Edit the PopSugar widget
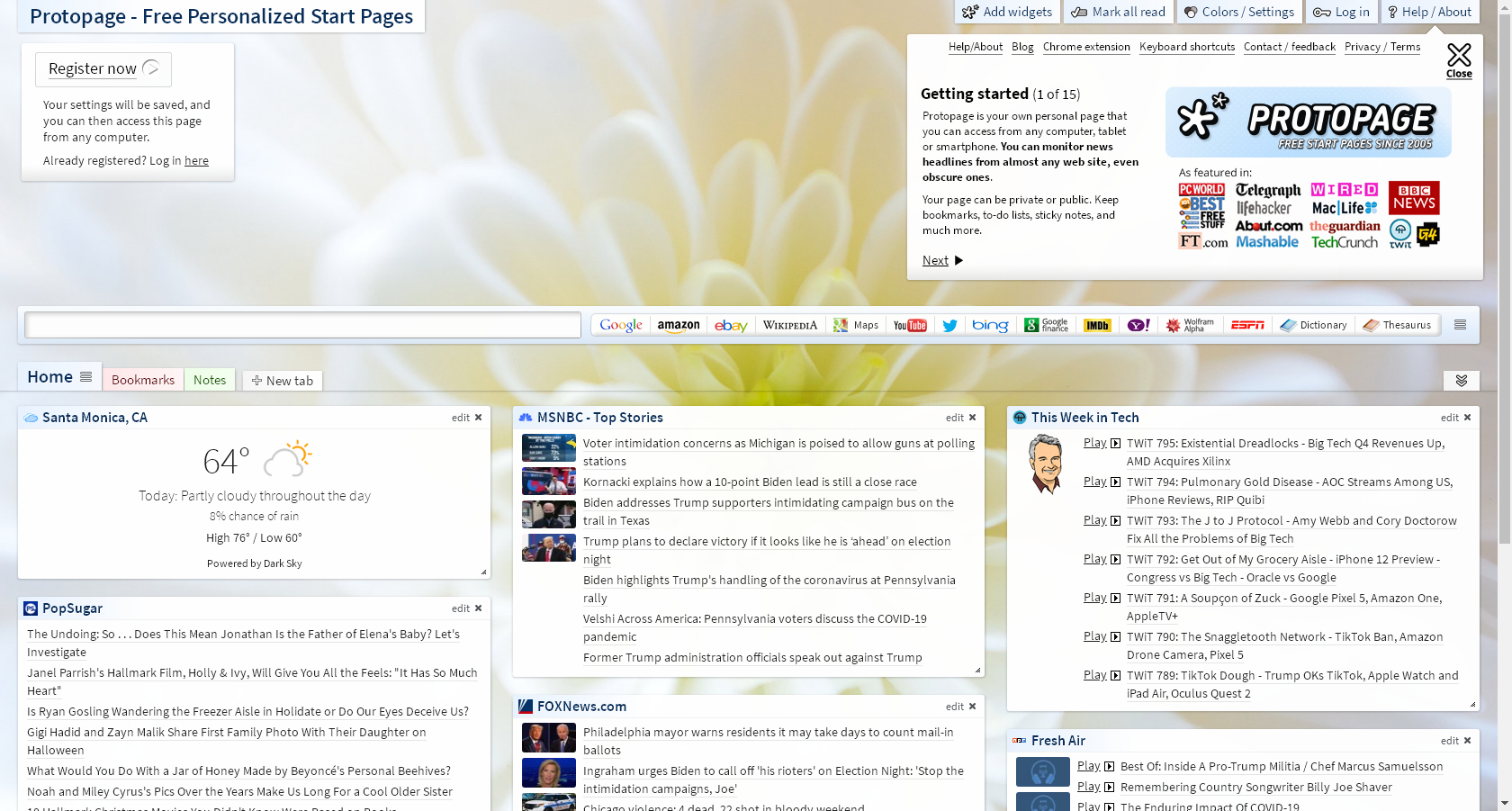 point(460,608)
